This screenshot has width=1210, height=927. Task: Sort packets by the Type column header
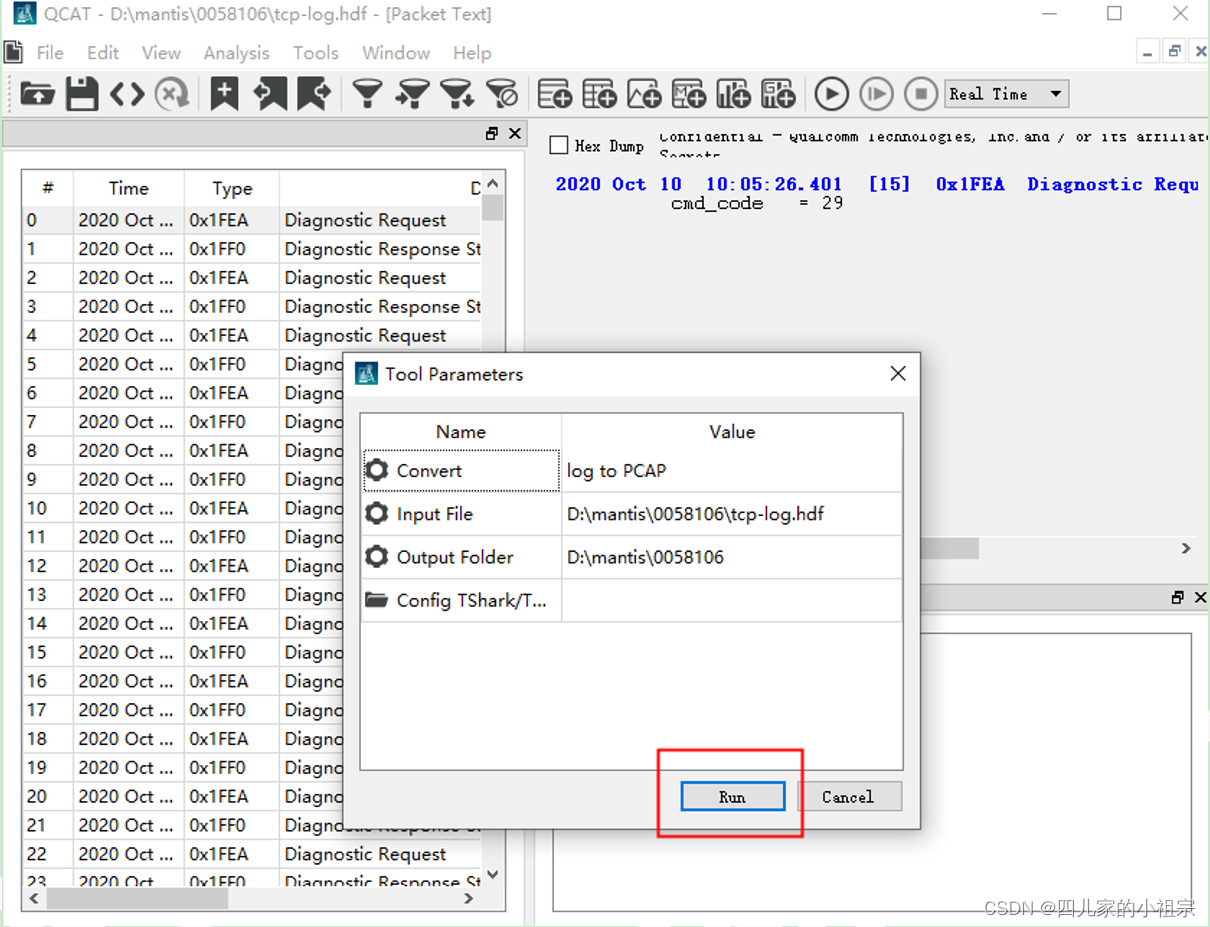pos(232,188)
